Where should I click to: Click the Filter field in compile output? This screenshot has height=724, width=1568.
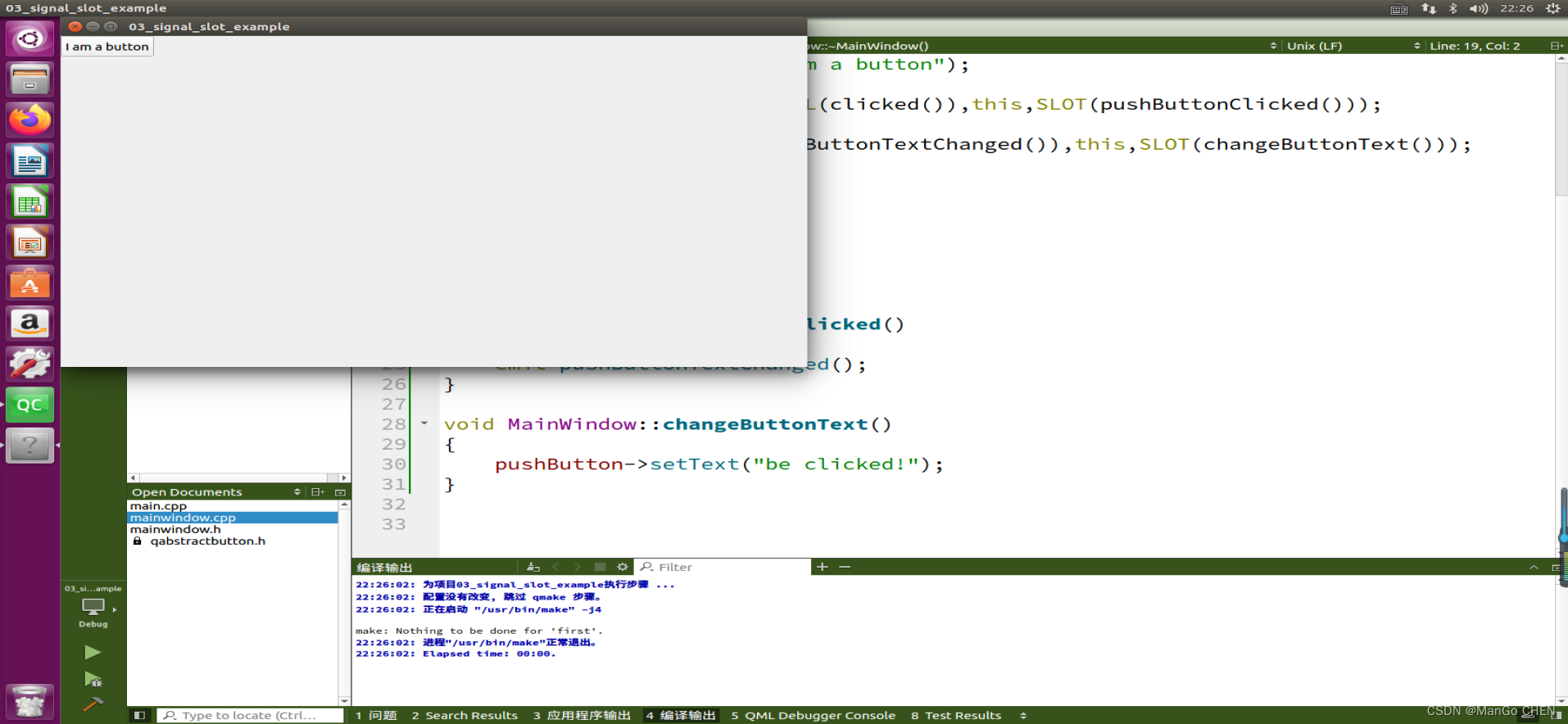pyautogui.click(x=723, y=567)
